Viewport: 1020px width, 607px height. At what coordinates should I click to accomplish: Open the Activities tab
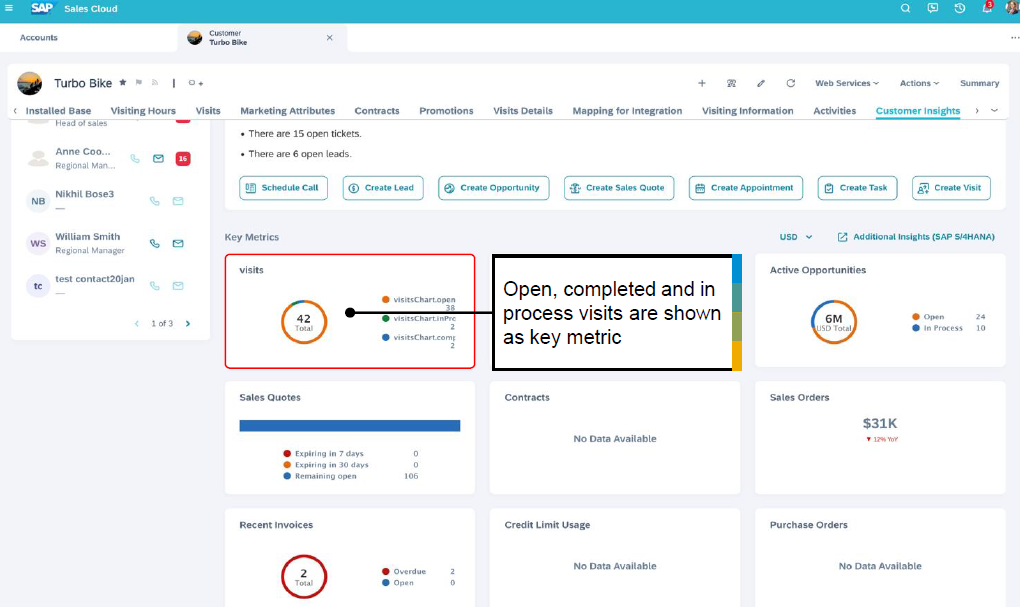coord(835,111)
